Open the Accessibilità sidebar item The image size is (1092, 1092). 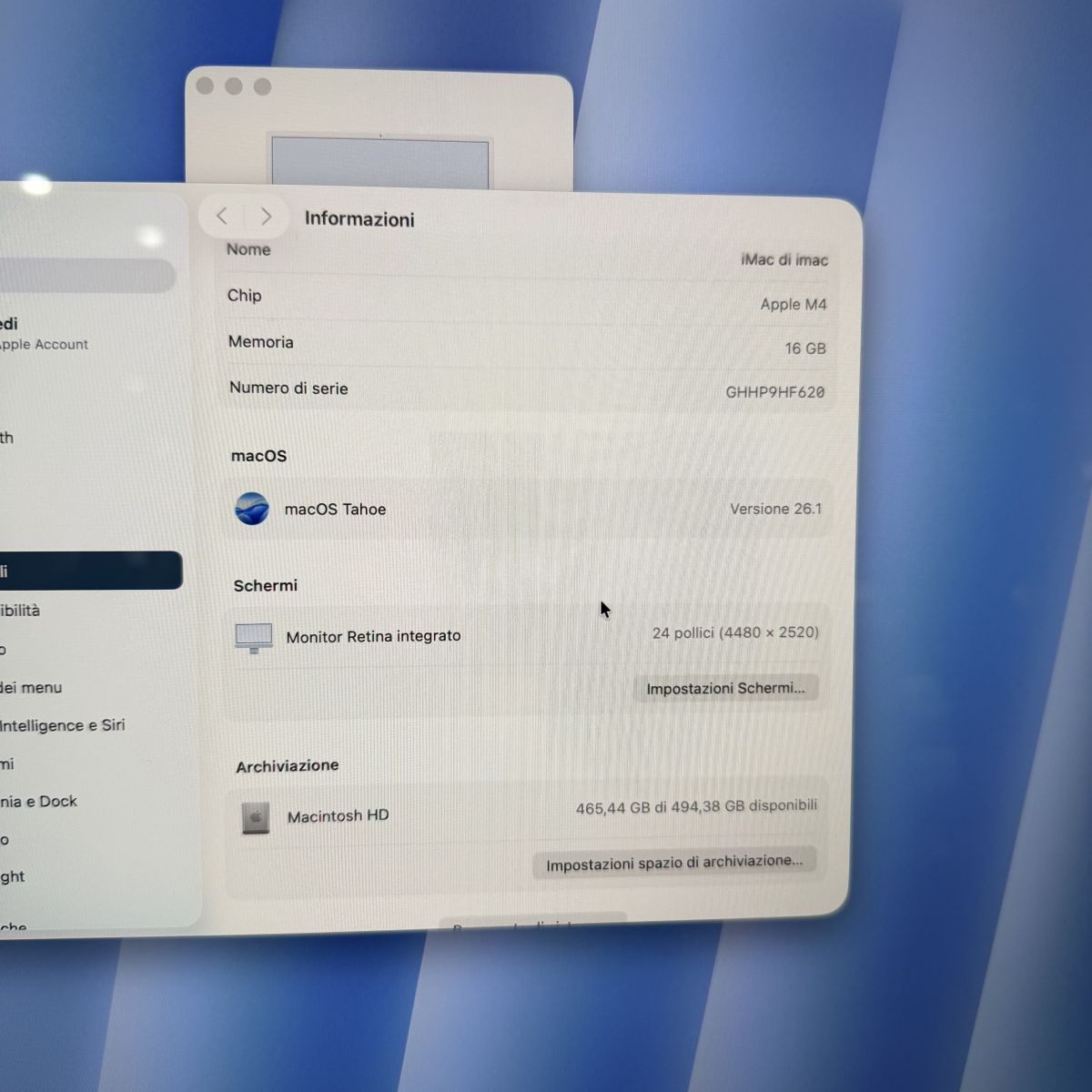click(22, 611)
